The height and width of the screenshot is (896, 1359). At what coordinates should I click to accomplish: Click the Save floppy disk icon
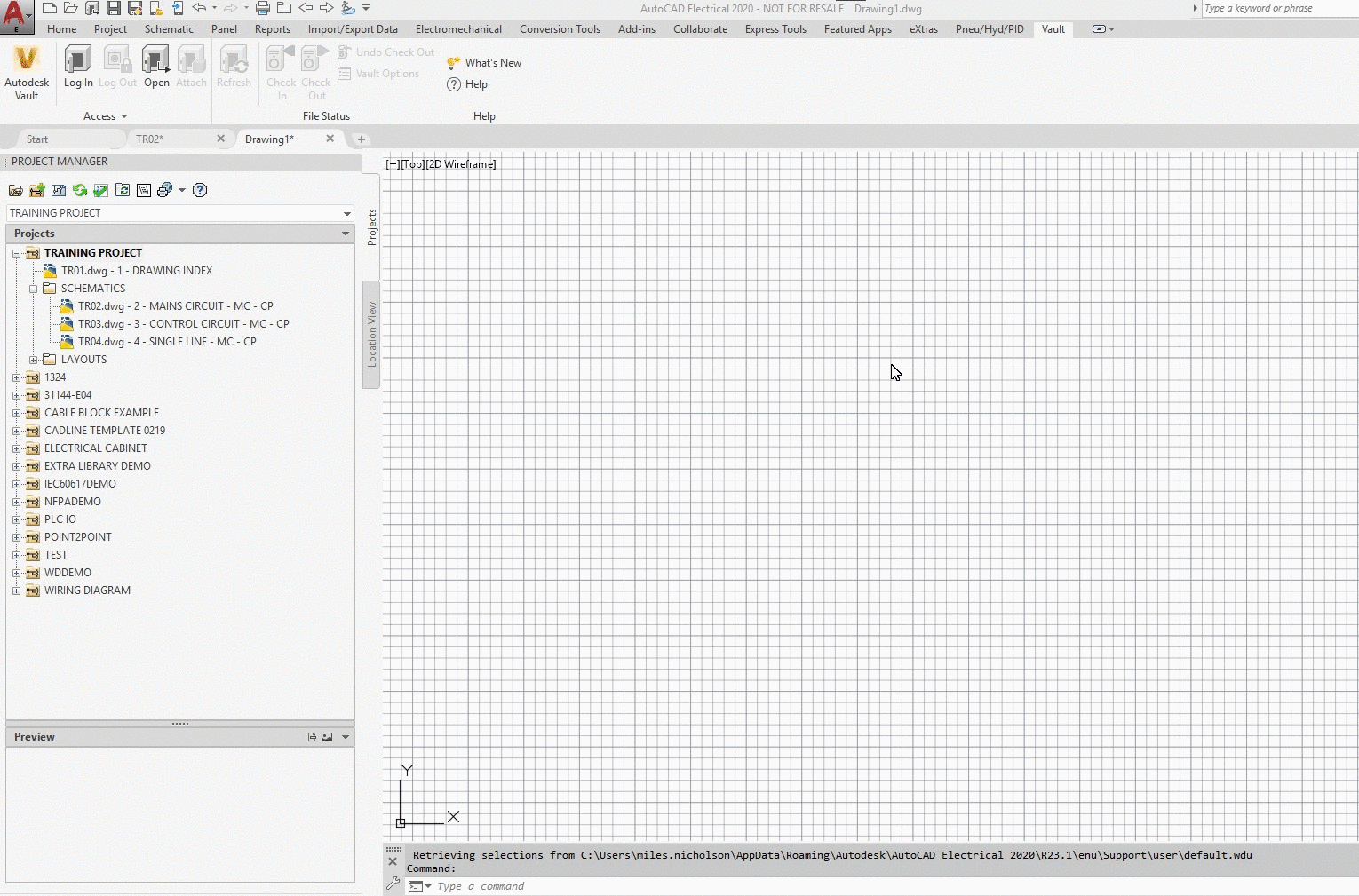coord(114,8)
